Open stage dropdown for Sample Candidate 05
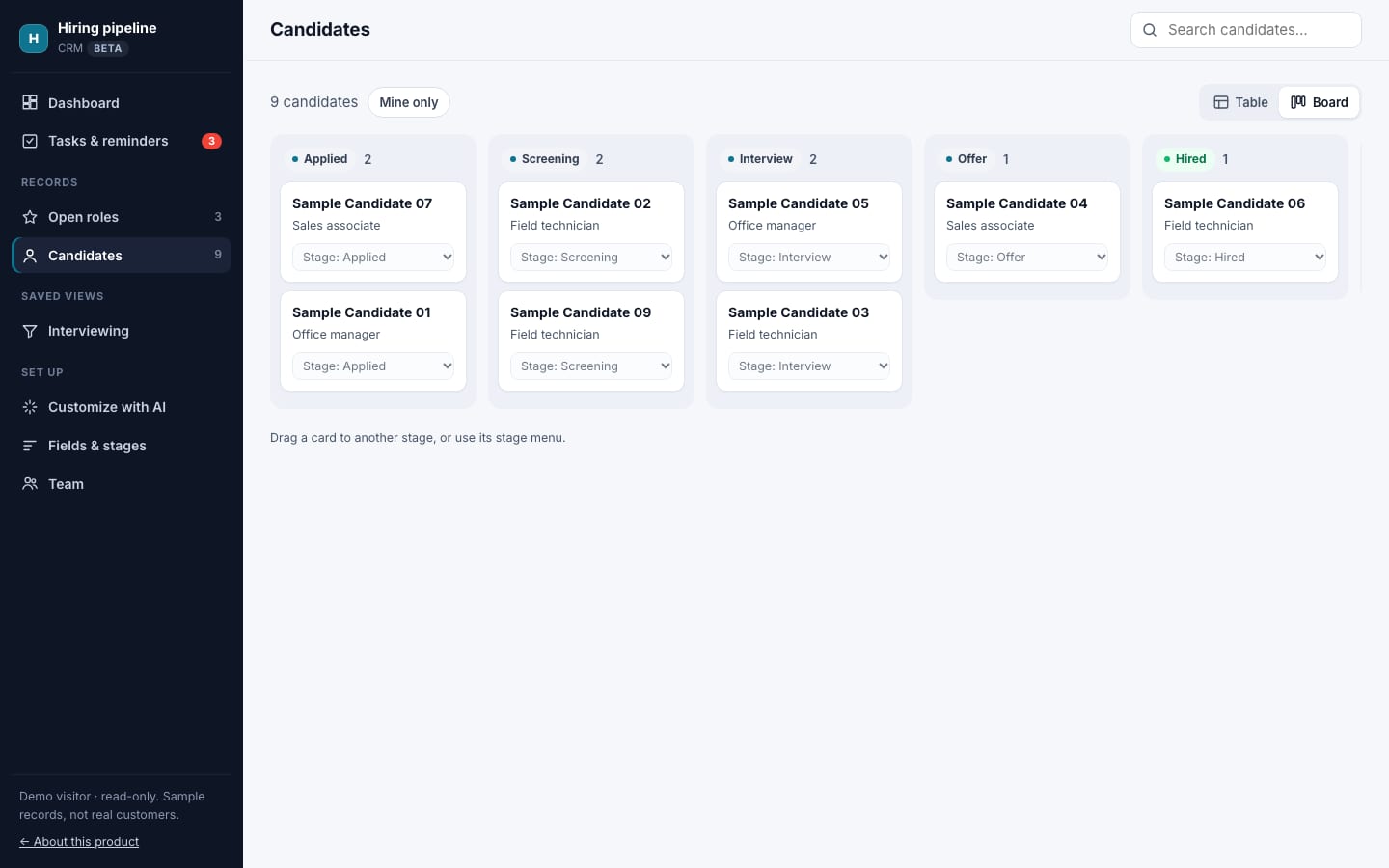1389x868 pixels. coord(809,258)
